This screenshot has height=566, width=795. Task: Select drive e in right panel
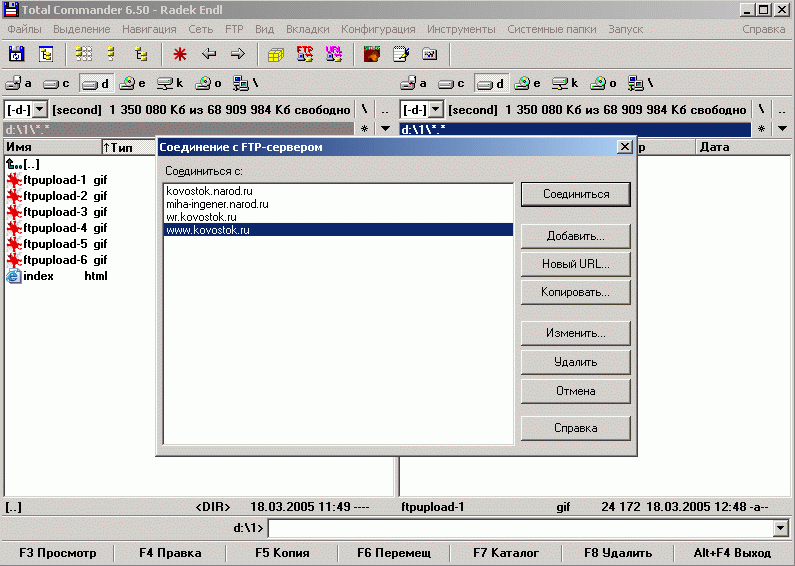pyautogui.click(x=528, y=83)
